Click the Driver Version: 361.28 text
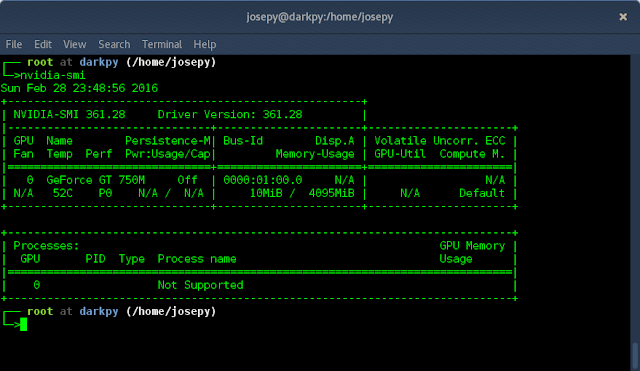 point(230,114)
